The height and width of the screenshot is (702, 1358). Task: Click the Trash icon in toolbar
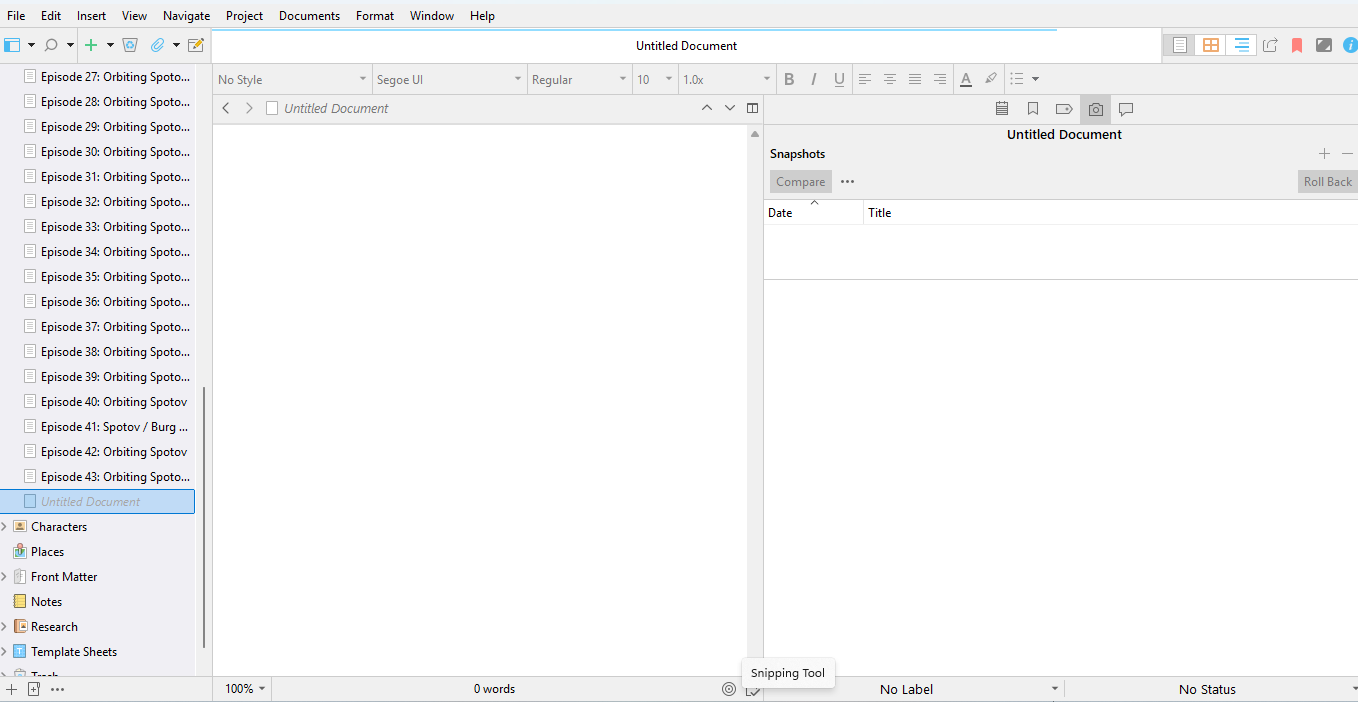130,45
